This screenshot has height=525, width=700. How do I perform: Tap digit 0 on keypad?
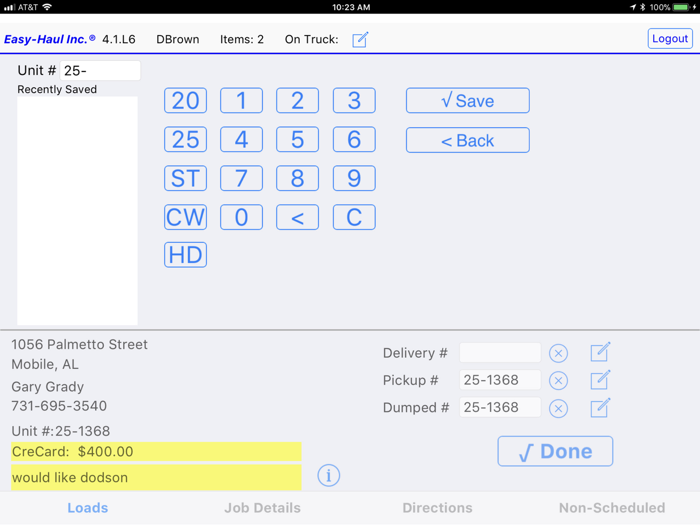click(x=242, y=217)
